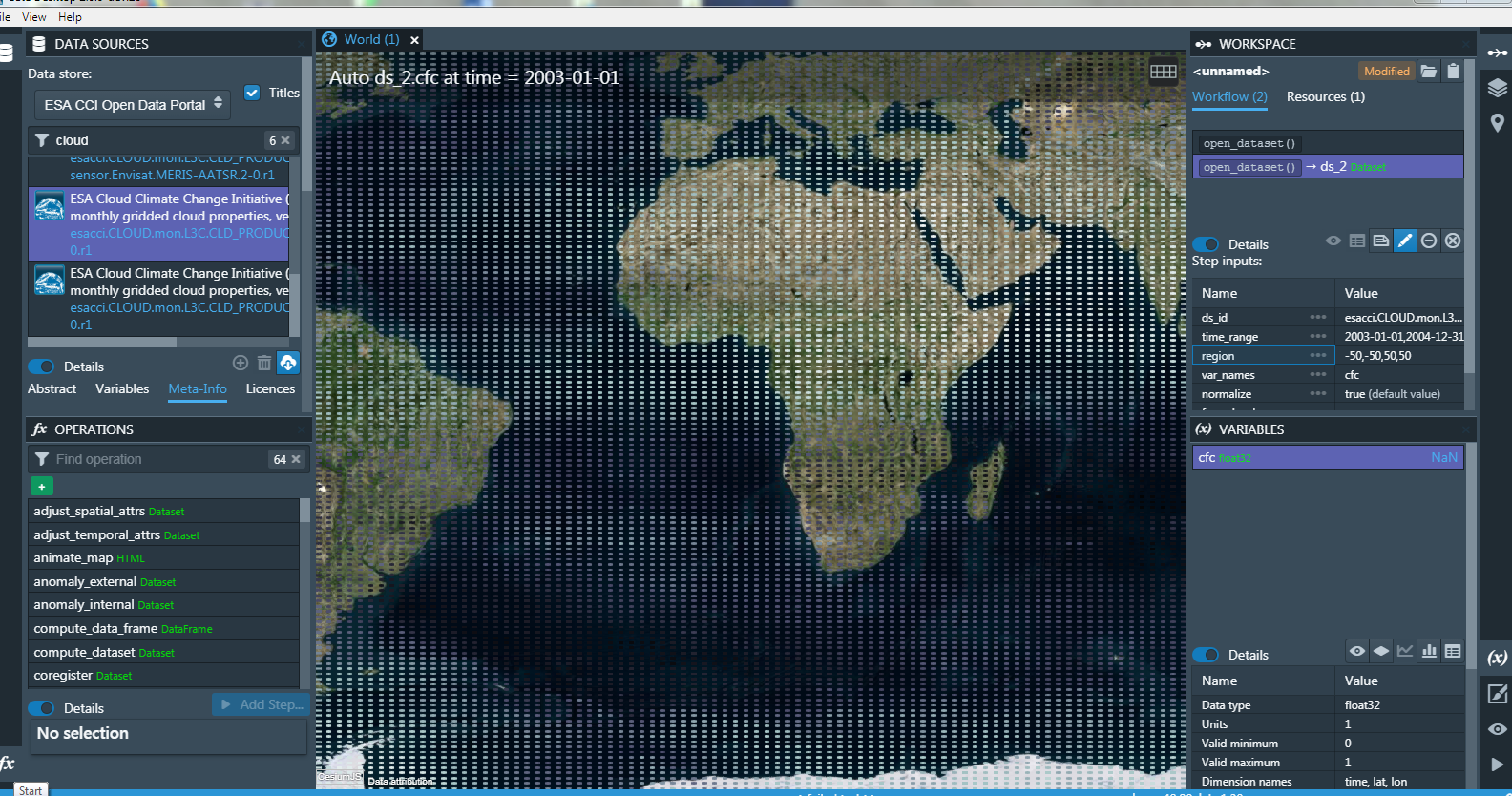Toggle the Titles checkbox
1512x796 pixels.
[252, 93]
